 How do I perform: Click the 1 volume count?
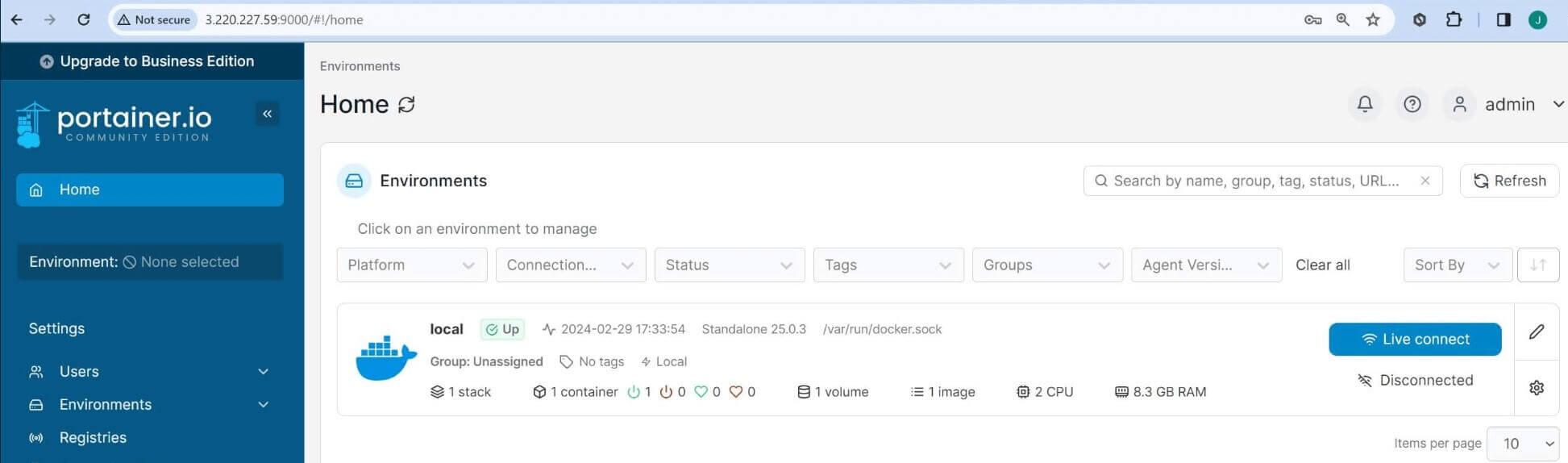[833, 392]
